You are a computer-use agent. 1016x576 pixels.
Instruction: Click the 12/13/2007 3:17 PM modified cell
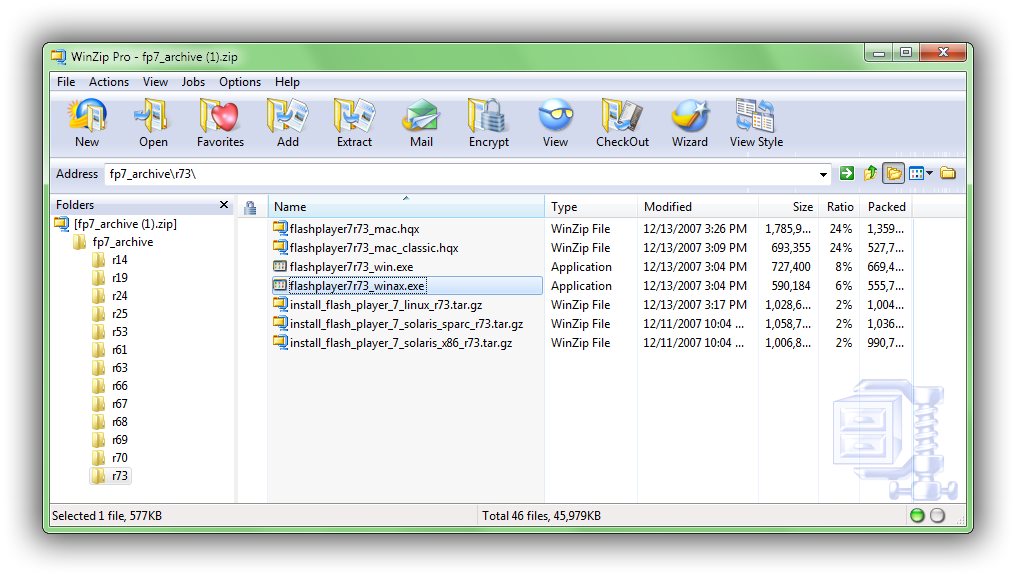[695, 305]
